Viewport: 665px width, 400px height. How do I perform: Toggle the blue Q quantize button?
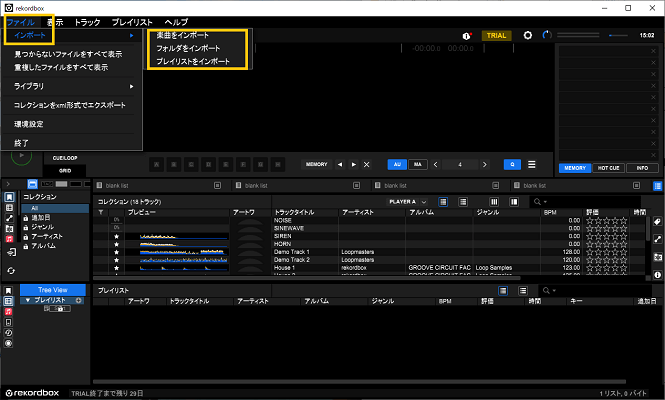[x=512, y=165]
